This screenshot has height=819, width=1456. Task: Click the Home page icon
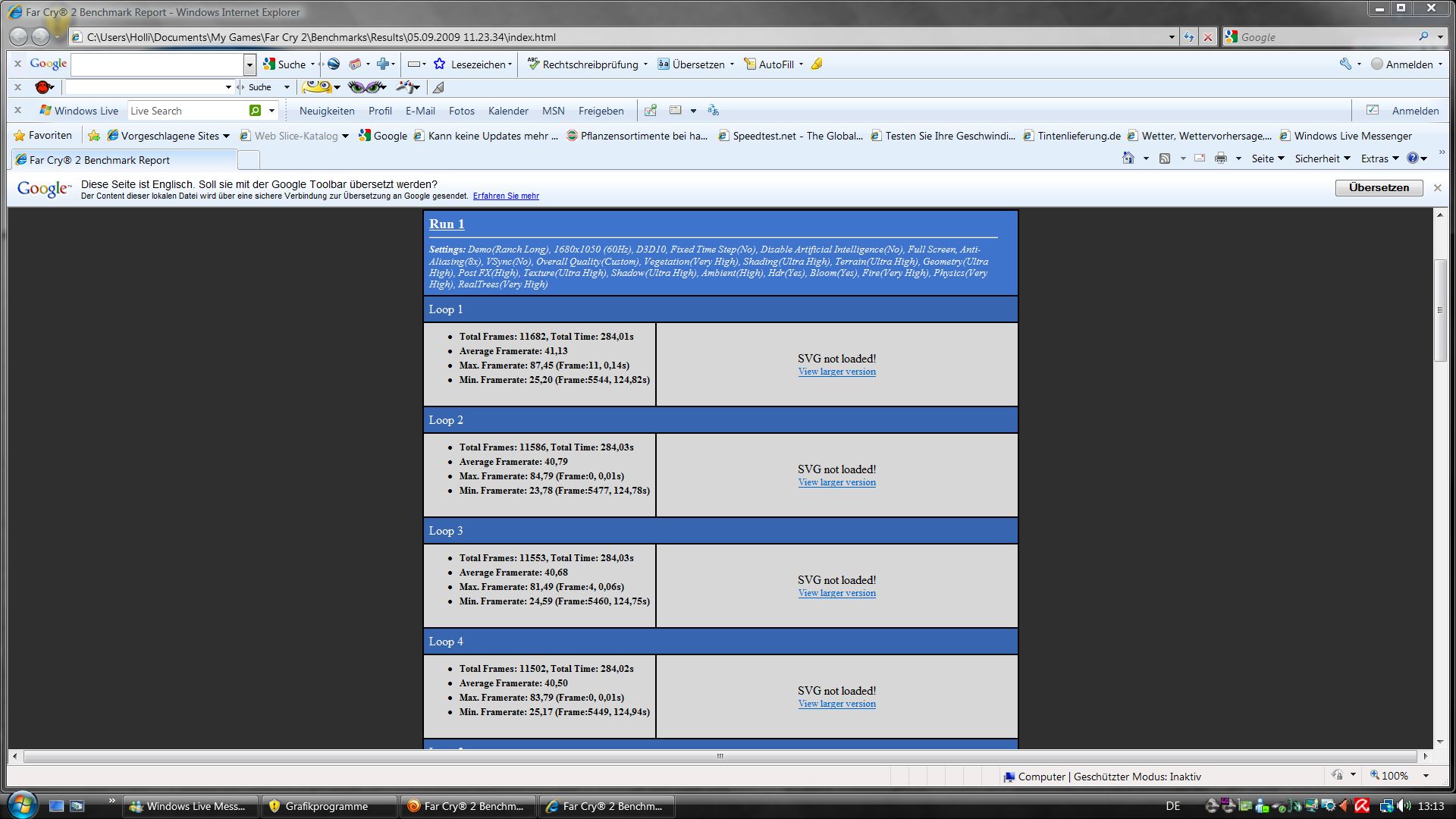click(x=1128, y=158)
